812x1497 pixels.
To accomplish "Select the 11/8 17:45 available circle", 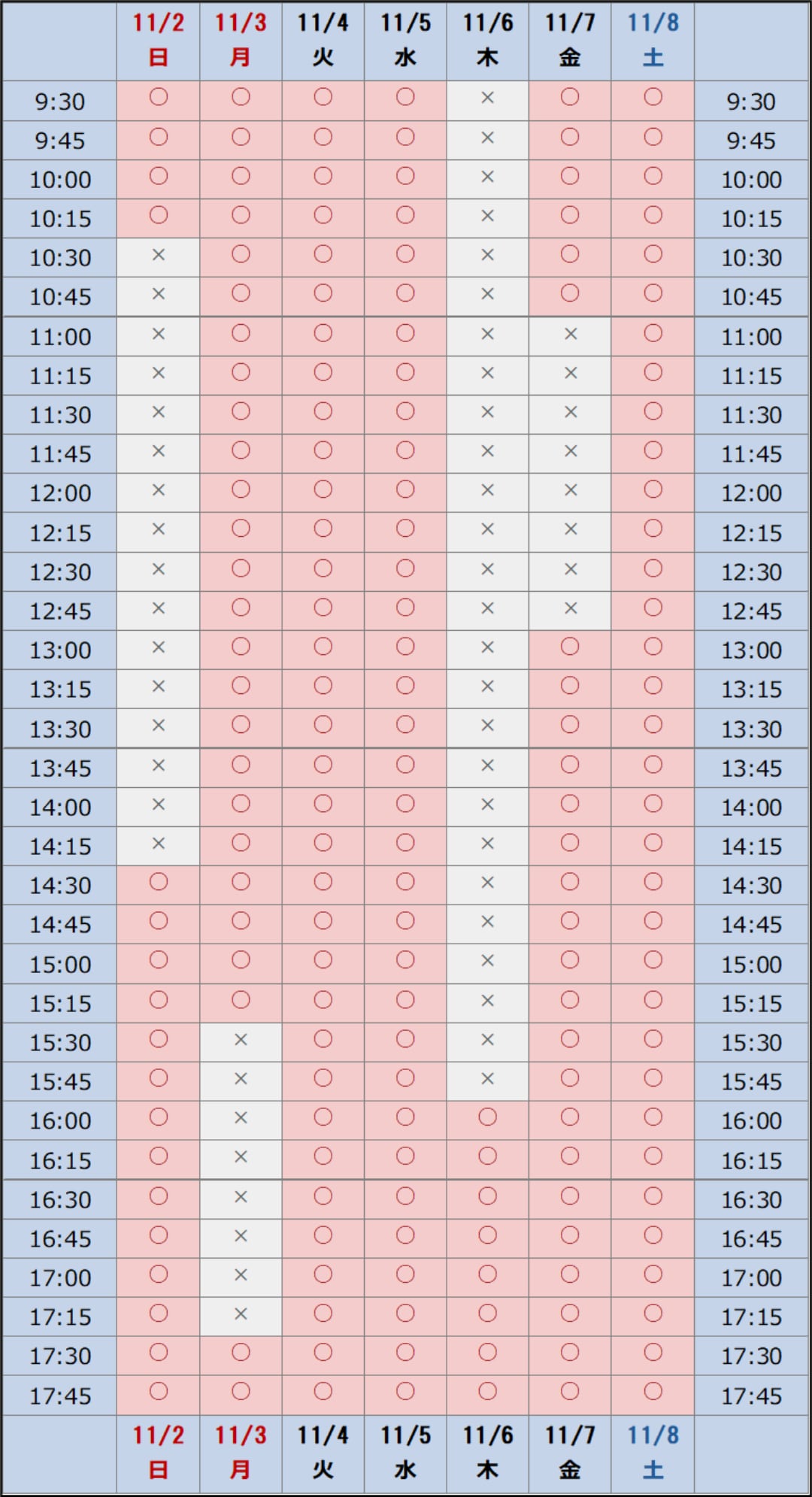I will (x=653, y=1392).
